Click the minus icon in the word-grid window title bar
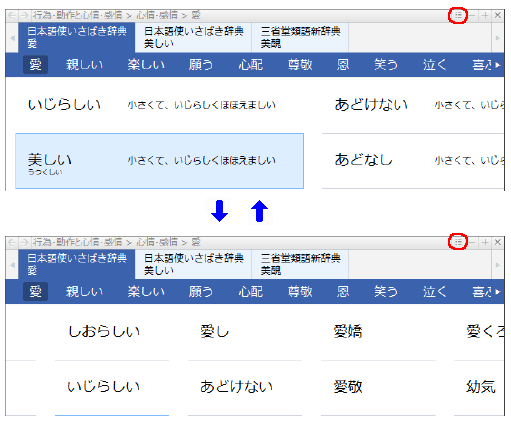Screen dimensions: 511x422 click(x=472, y=242)
